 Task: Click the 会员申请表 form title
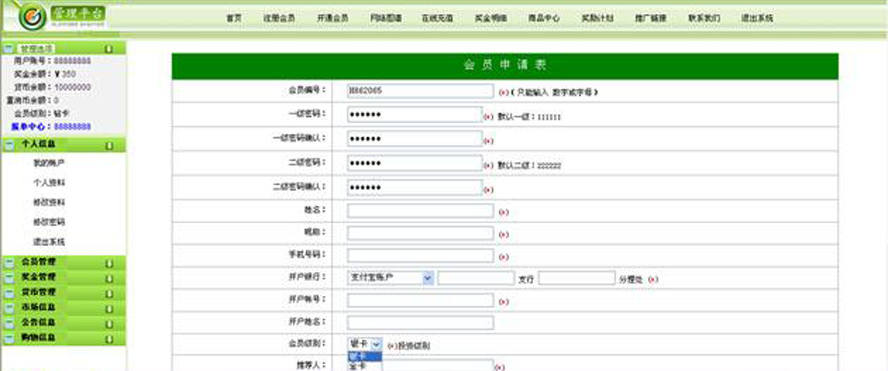click(x=505, y=65)
